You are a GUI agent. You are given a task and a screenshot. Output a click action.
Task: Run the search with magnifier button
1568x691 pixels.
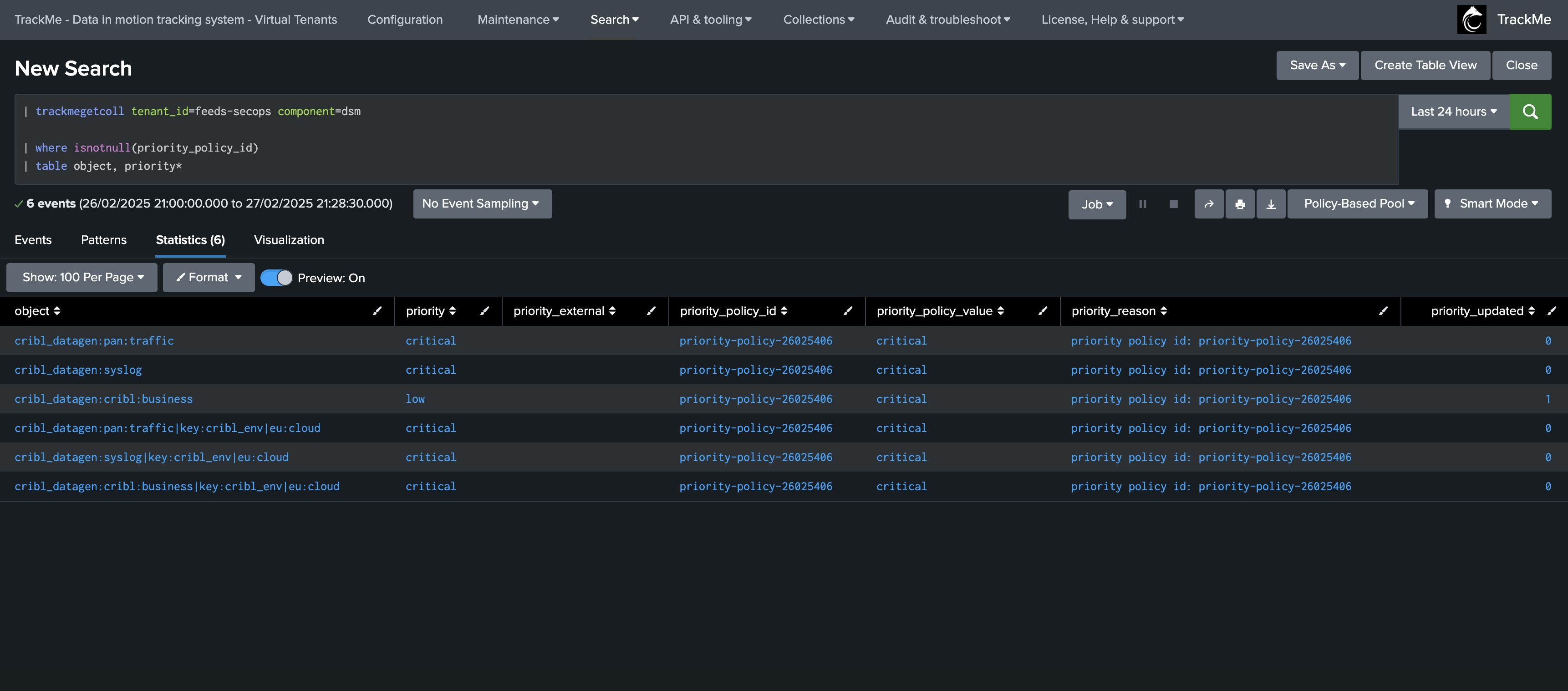pos(1530,112)
